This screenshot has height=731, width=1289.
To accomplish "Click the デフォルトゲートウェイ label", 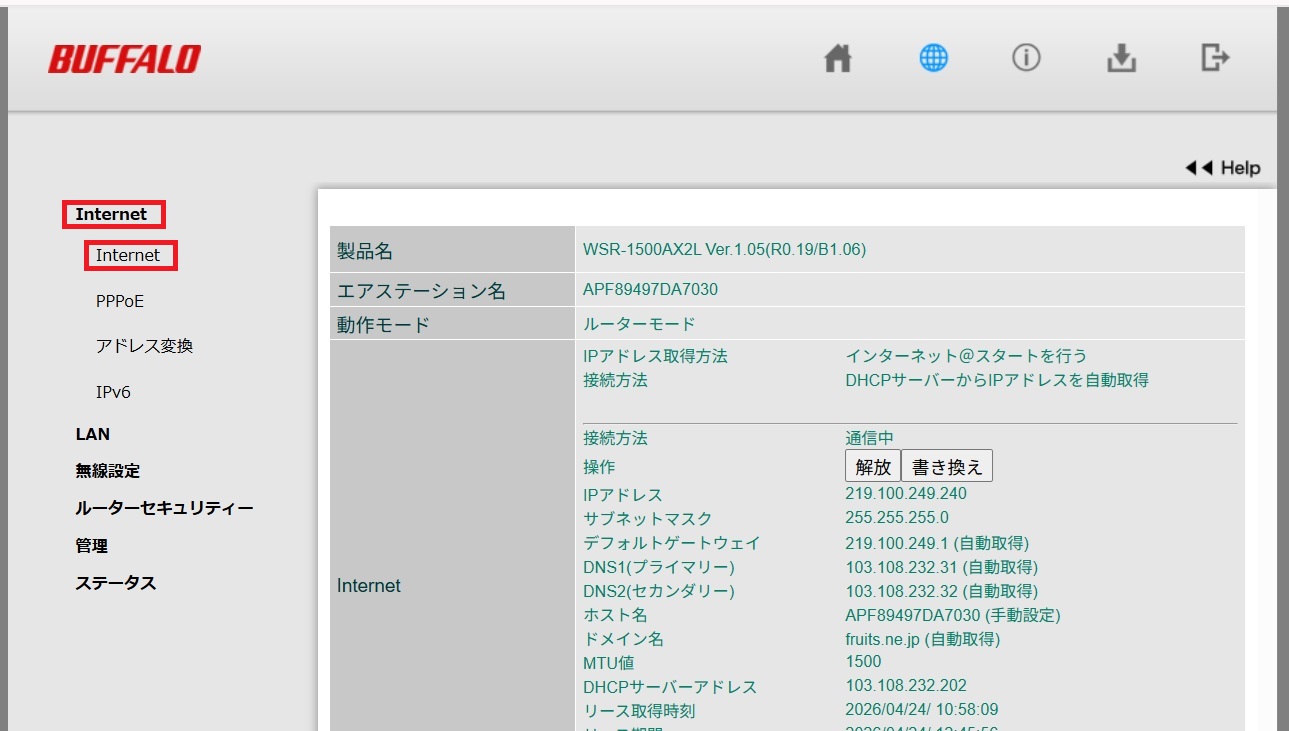I will [x=672, y=543].
